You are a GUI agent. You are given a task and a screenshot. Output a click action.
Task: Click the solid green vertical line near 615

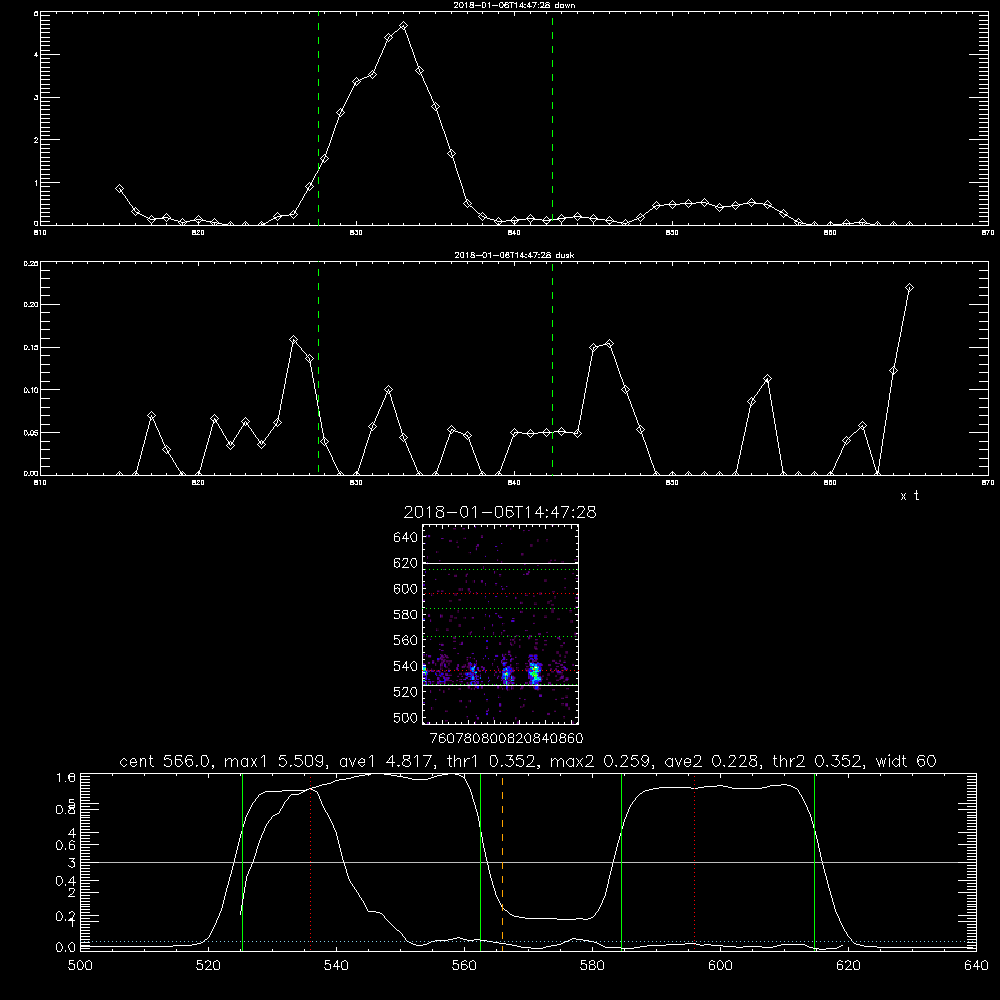(x=814, y=861)
